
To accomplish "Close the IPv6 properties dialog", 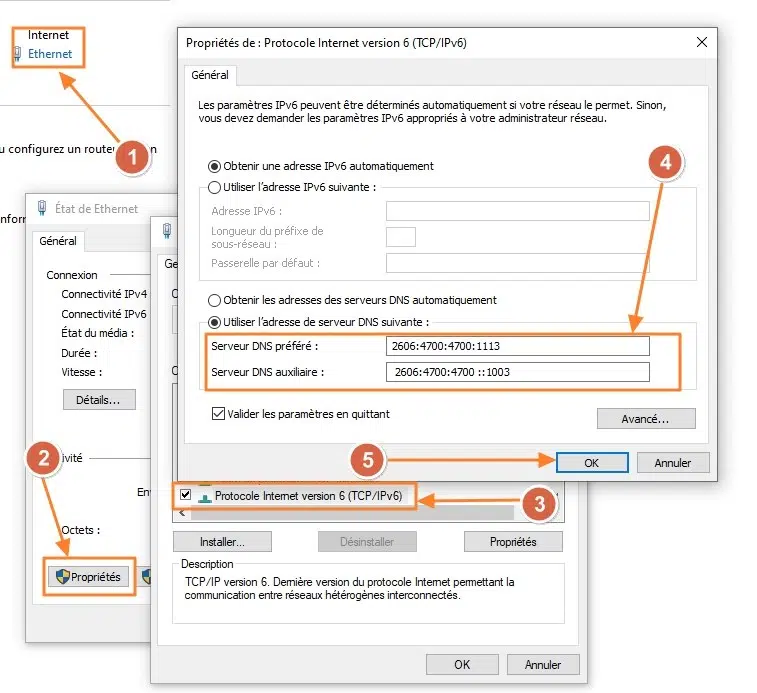I will click(x=702, y=42).
